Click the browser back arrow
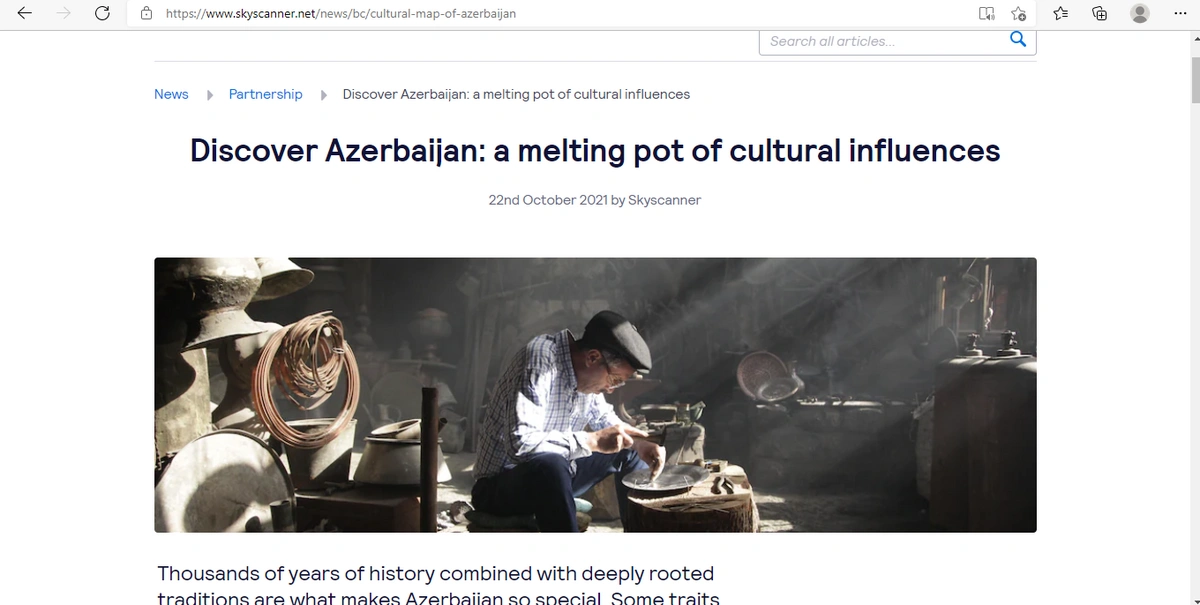Screen dimensions: 1200x605 pos(25,14)
